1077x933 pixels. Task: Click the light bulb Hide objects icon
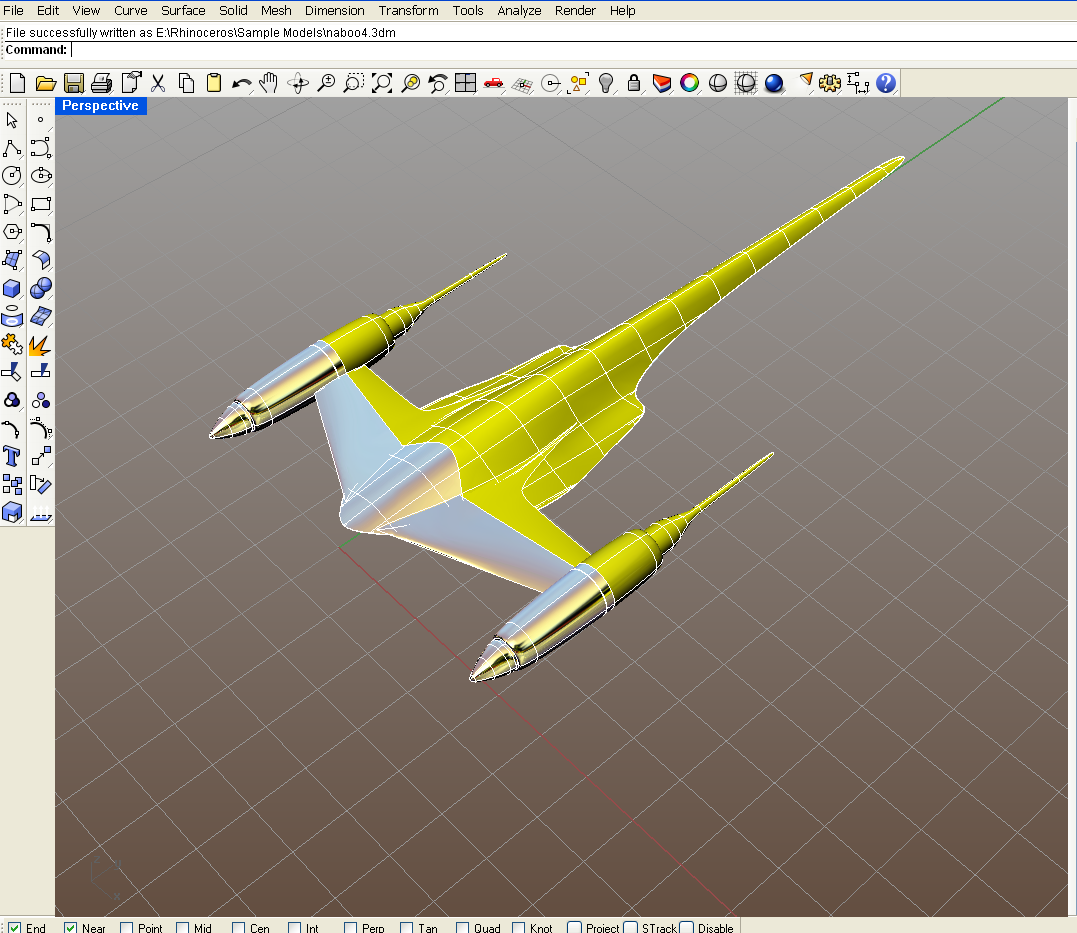[x=606, y=83]
